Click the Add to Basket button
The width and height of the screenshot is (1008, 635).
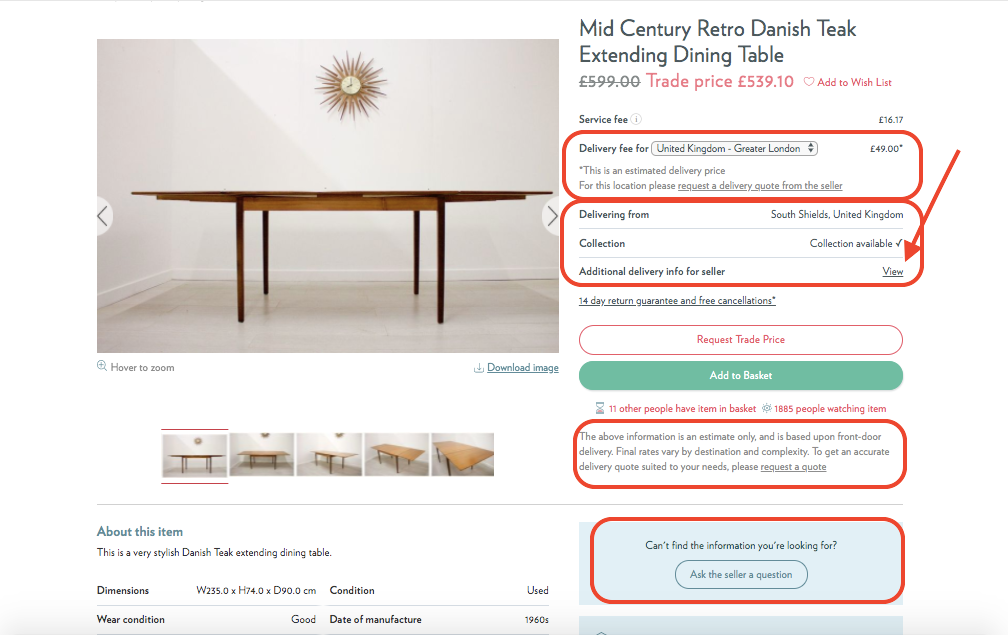click(x=741, y=375)
